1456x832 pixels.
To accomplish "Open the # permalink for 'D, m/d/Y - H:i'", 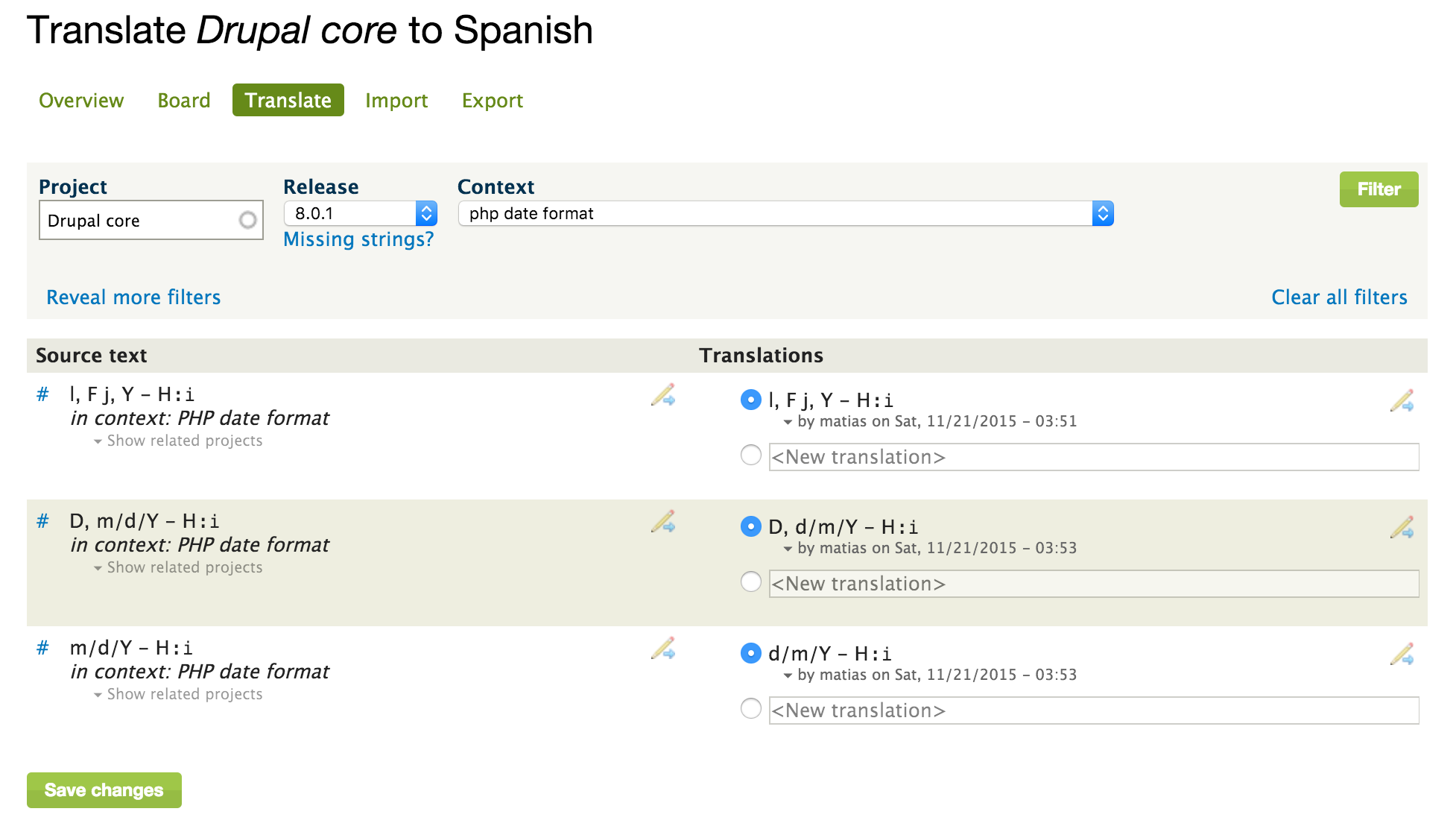I will coord(42,521).
